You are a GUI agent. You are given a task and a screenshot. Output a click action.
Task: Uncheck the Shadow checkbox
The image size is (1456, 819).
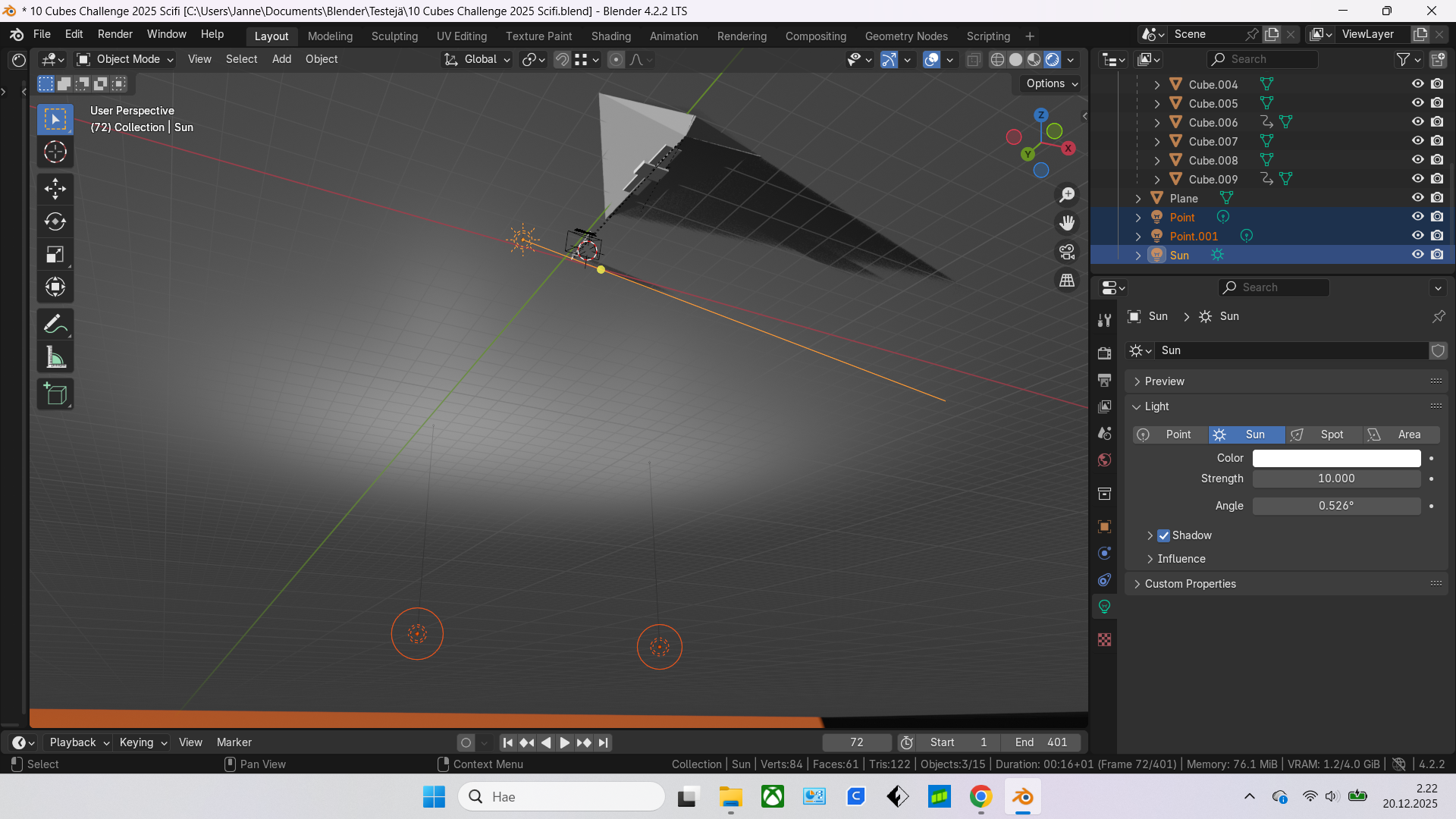(x=1164, y=535)
